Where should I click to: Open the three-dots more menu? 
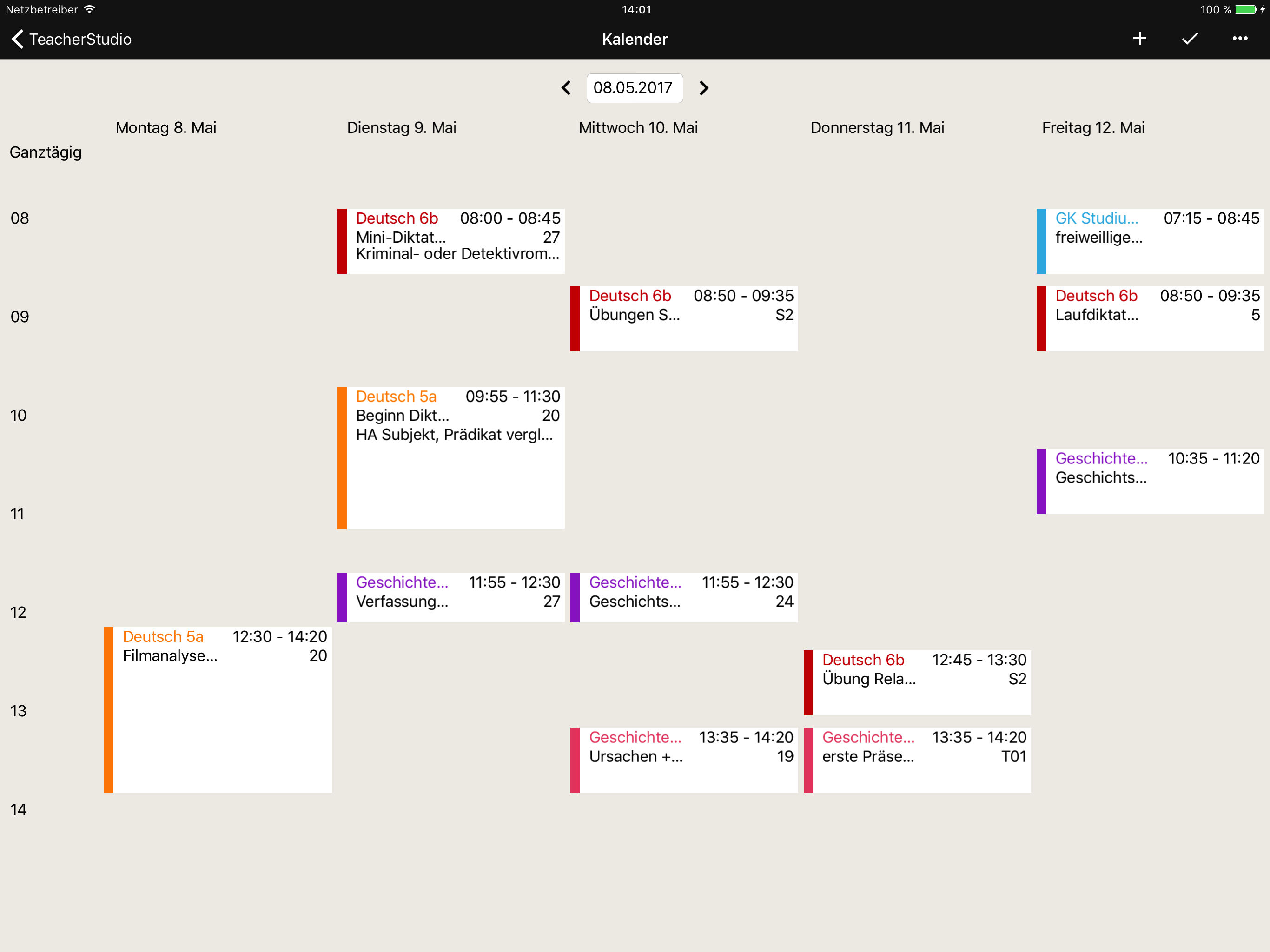pyautogui.click(x=1240, y=39)
